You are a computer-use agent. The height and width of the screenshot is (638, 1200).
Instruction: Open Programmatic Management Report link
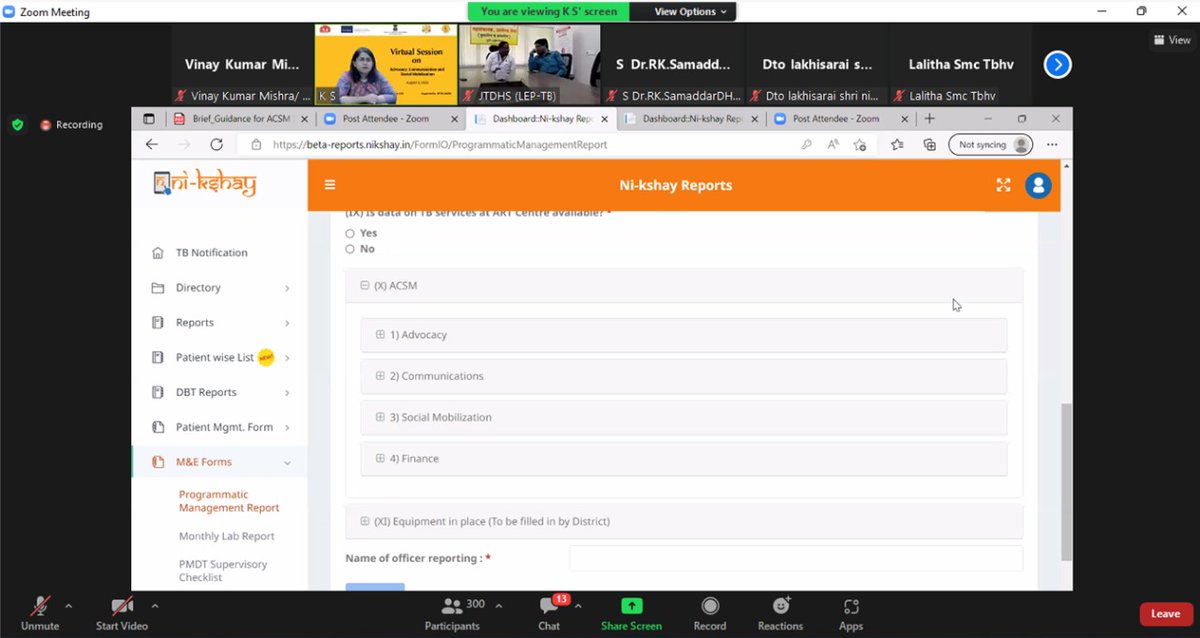click(x=229, y=501)
